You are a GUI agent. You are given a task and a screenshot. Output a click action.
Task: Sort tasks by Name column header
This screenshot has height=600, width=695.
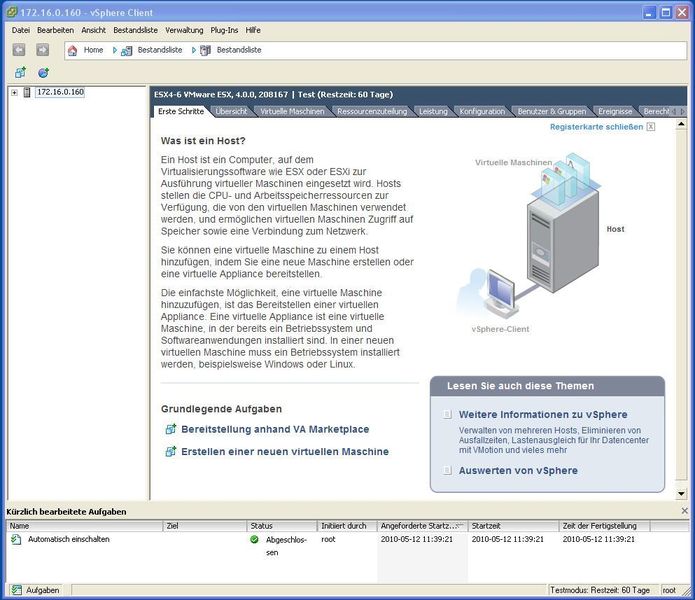point(85,526)
